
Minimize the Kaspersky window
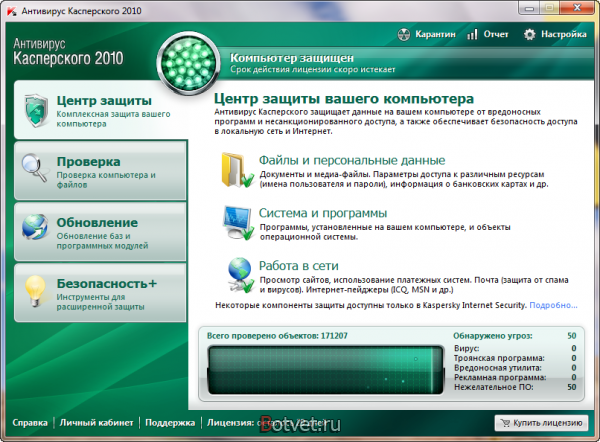[x=530, y=8]
